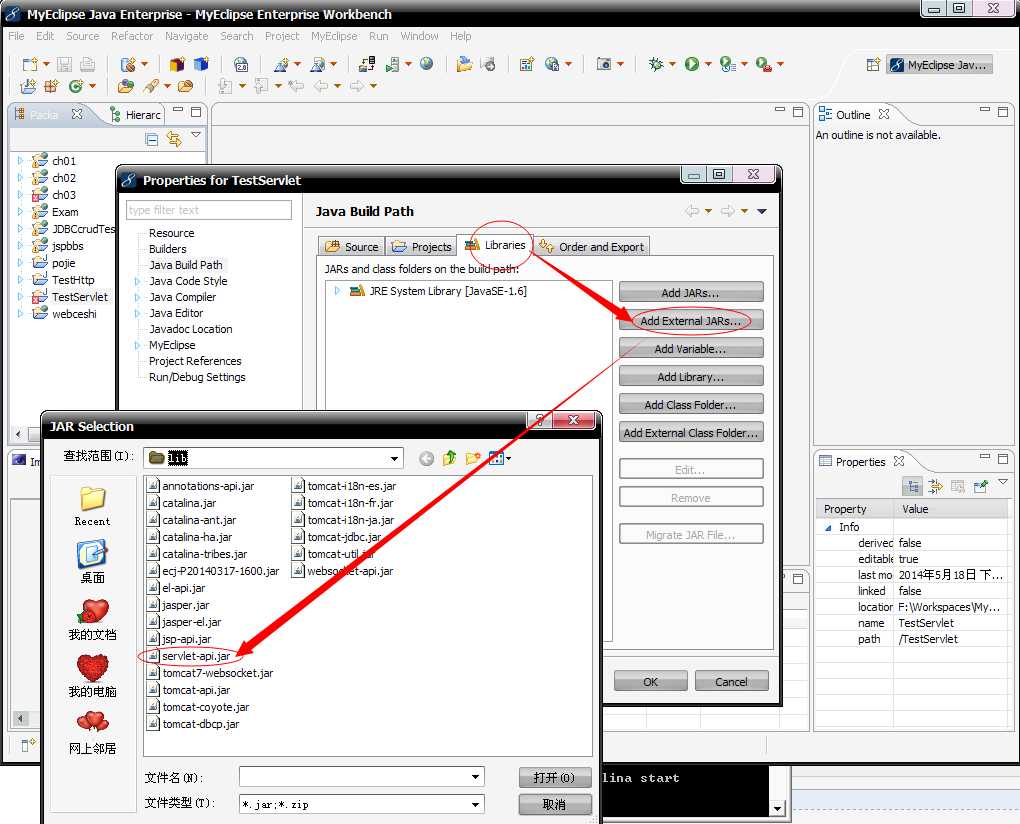1020x824 pixels.
Task: Switch to the Source tab
Action: [x=352, y=246]
